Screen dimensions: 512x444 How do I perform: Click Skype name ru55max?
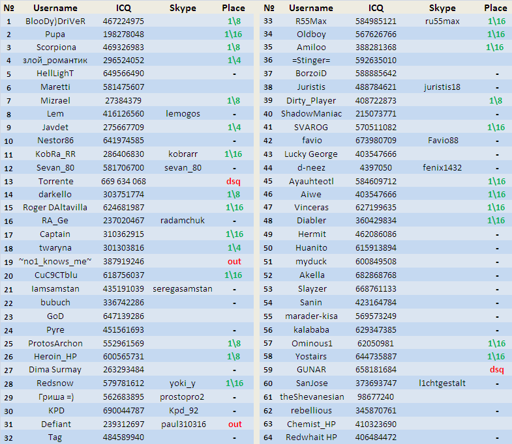click(x=442, y=21)
